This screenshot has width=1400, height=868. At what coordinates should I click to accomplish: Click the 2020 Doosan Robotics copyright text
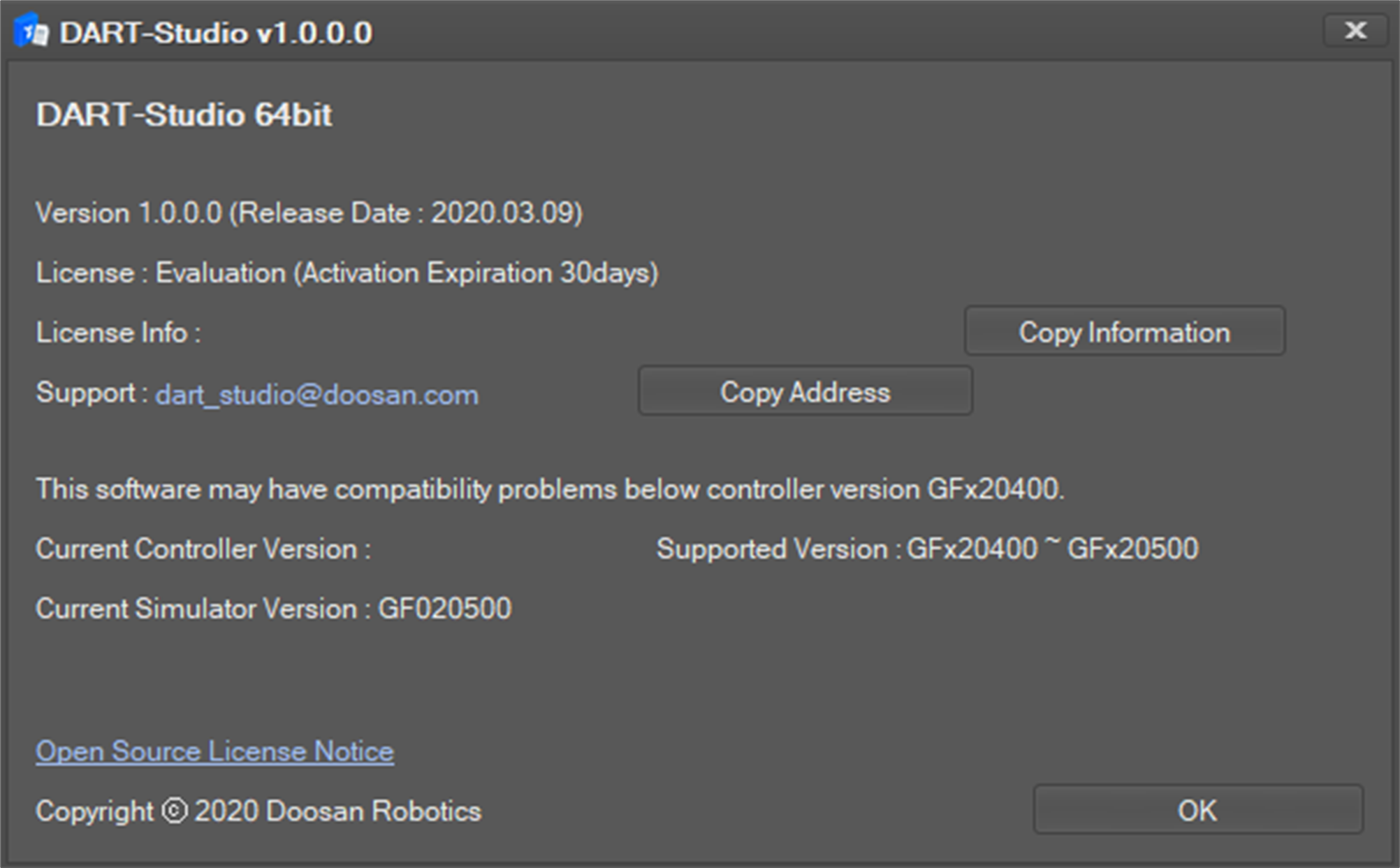tap(338, 811)
